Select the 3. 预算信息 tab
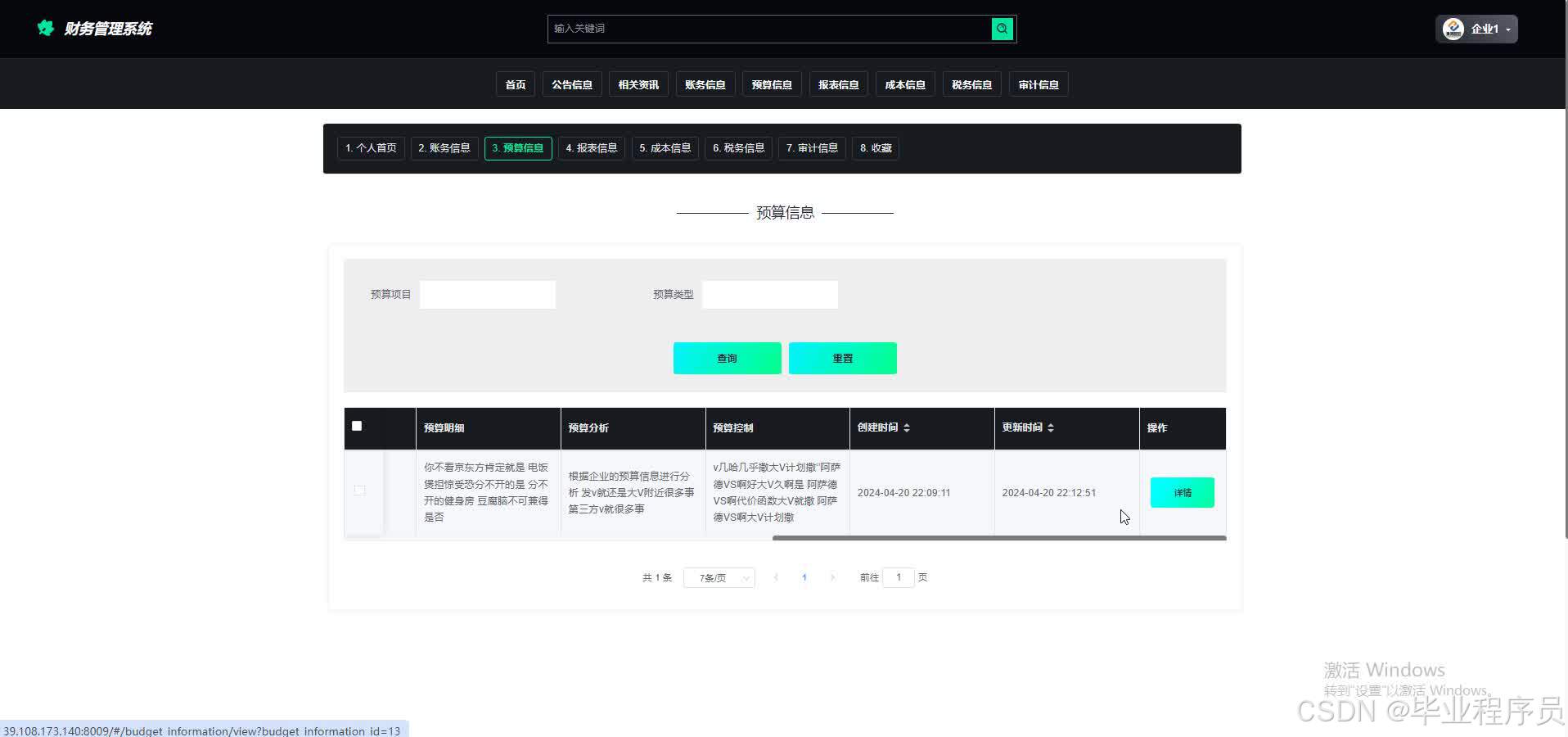This screenshot has width=1568, height=737. [x=518, y=148]
